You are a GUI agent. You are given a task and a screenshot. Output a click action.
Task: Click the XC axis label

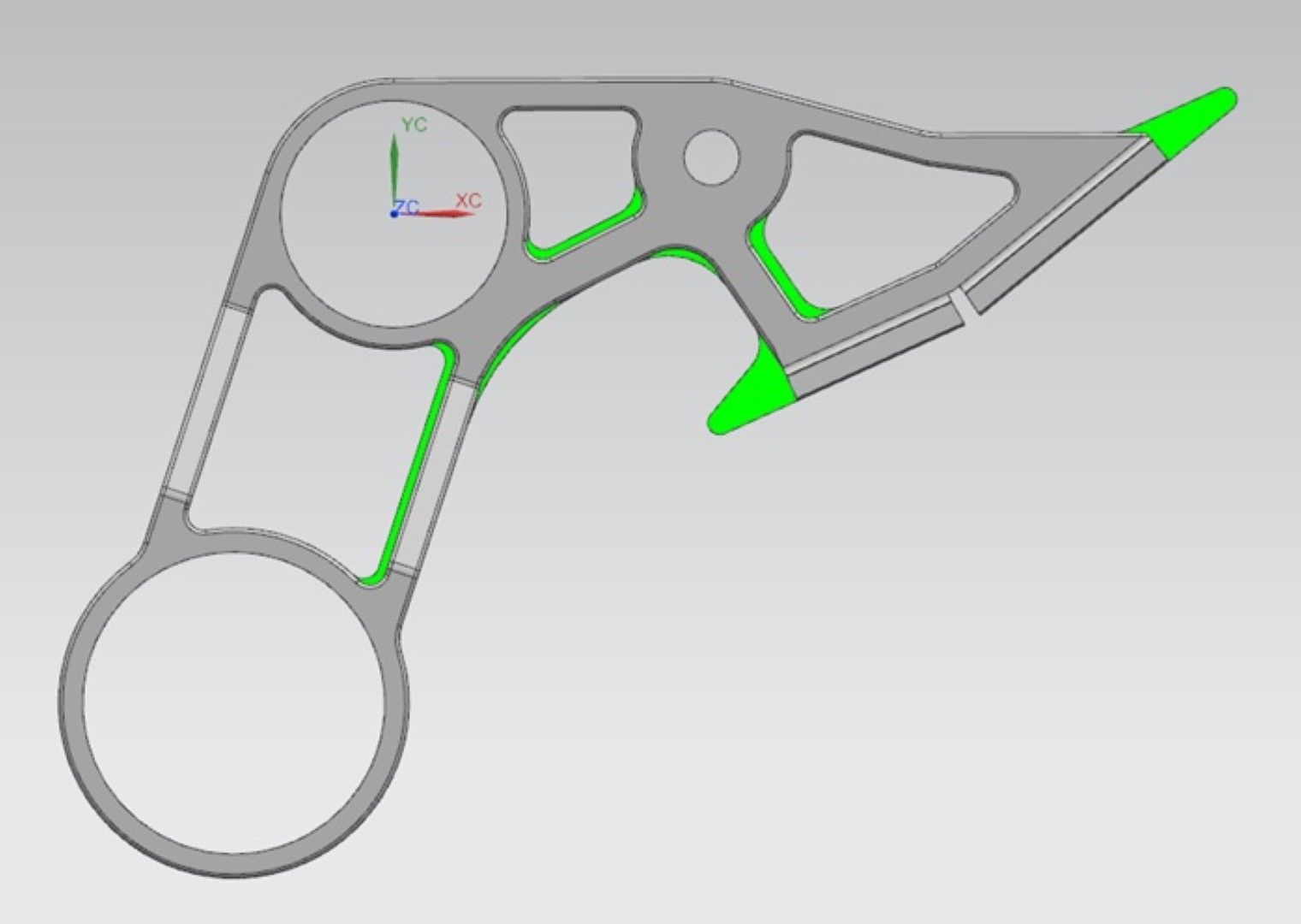point(468,200)
